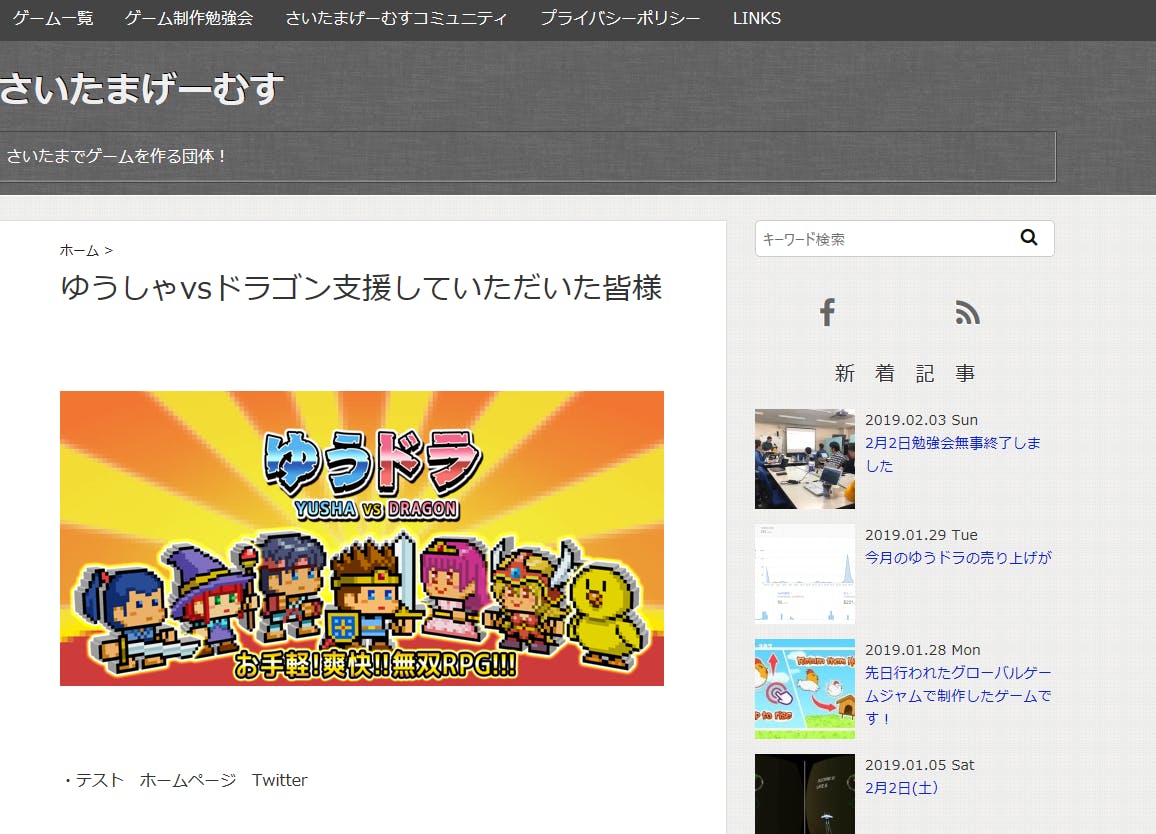Click the ゆうドラ game banner image
Image resolution: width=1156 pixels, height=834 pixels.
(362, 538)
